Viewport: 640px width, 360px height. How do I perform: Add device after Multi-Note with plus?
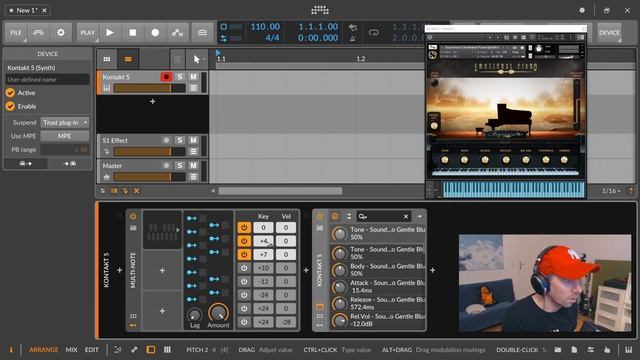[x=306, y=270]
